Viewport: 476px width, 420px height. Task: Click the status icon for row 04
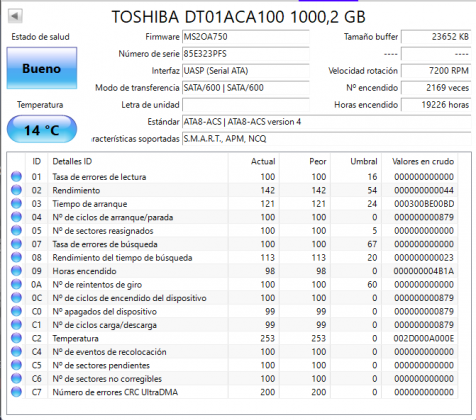16,217
